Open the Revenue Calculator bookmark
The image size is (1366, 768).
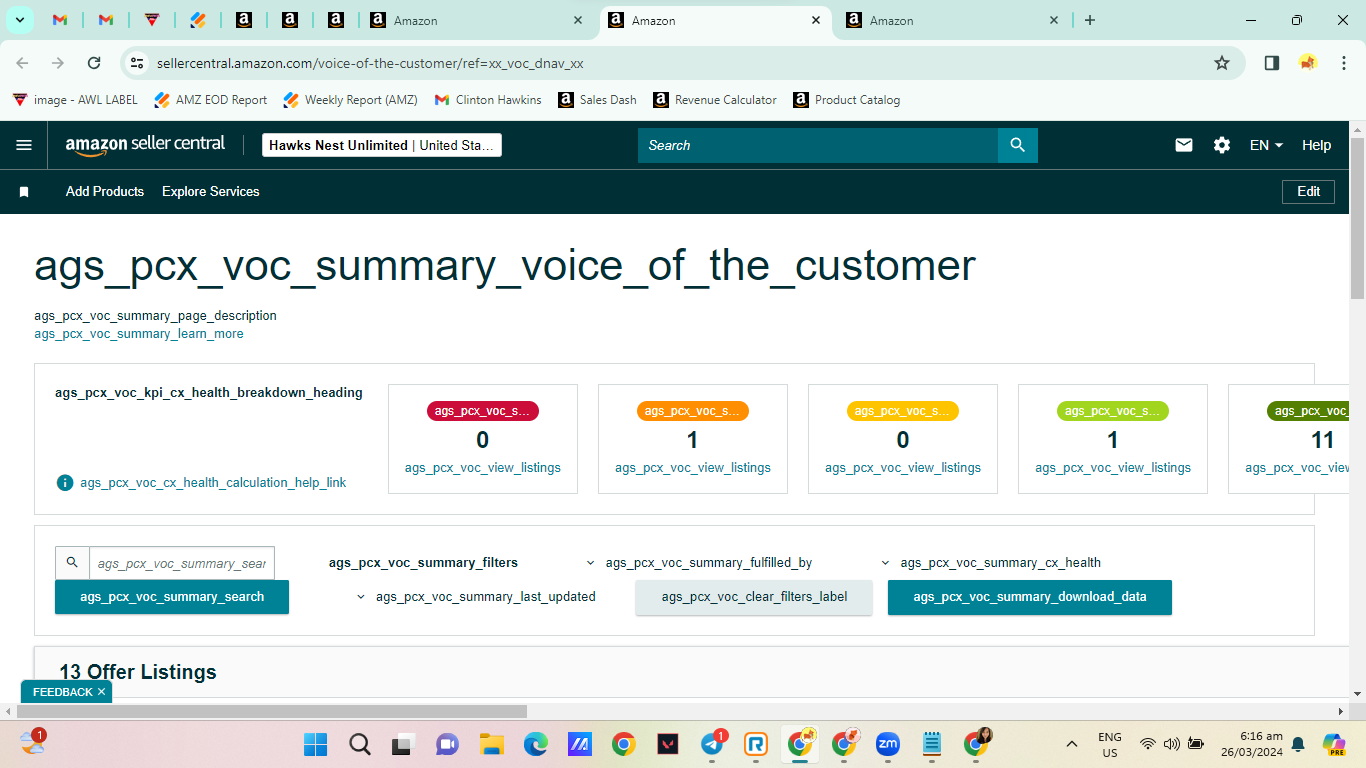point(715,100)
